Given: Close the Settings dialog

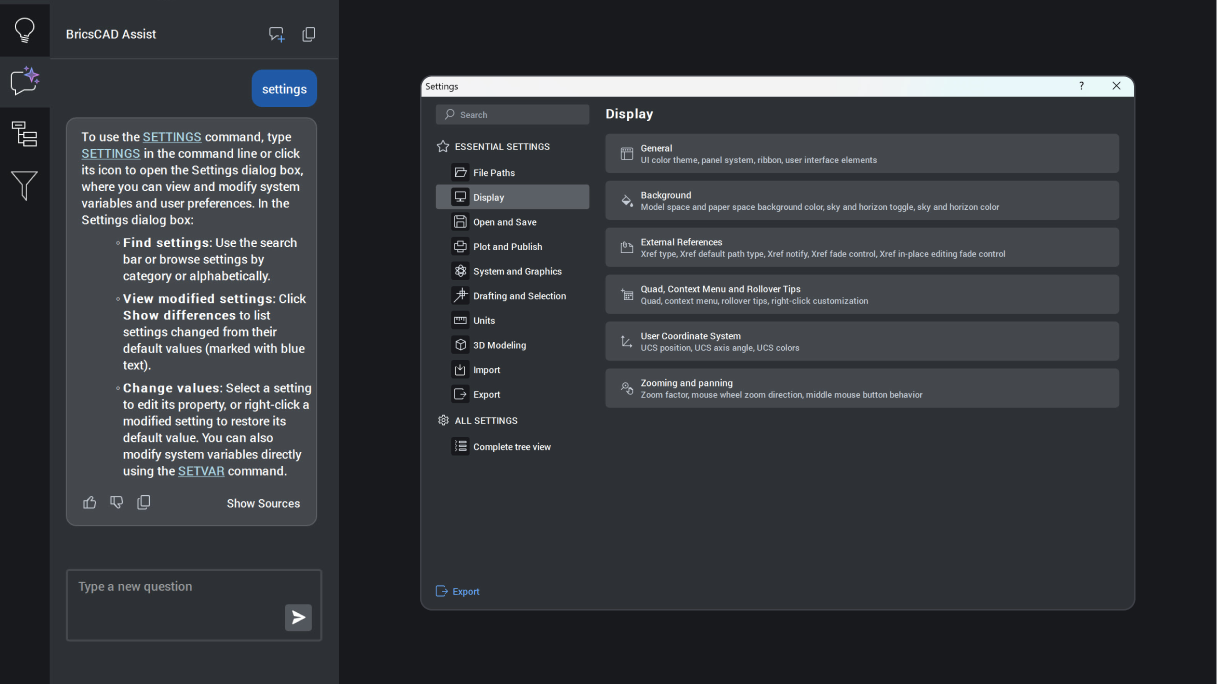Looking at the screenshot, I should pyautogui.click(x=1116, y=86).
